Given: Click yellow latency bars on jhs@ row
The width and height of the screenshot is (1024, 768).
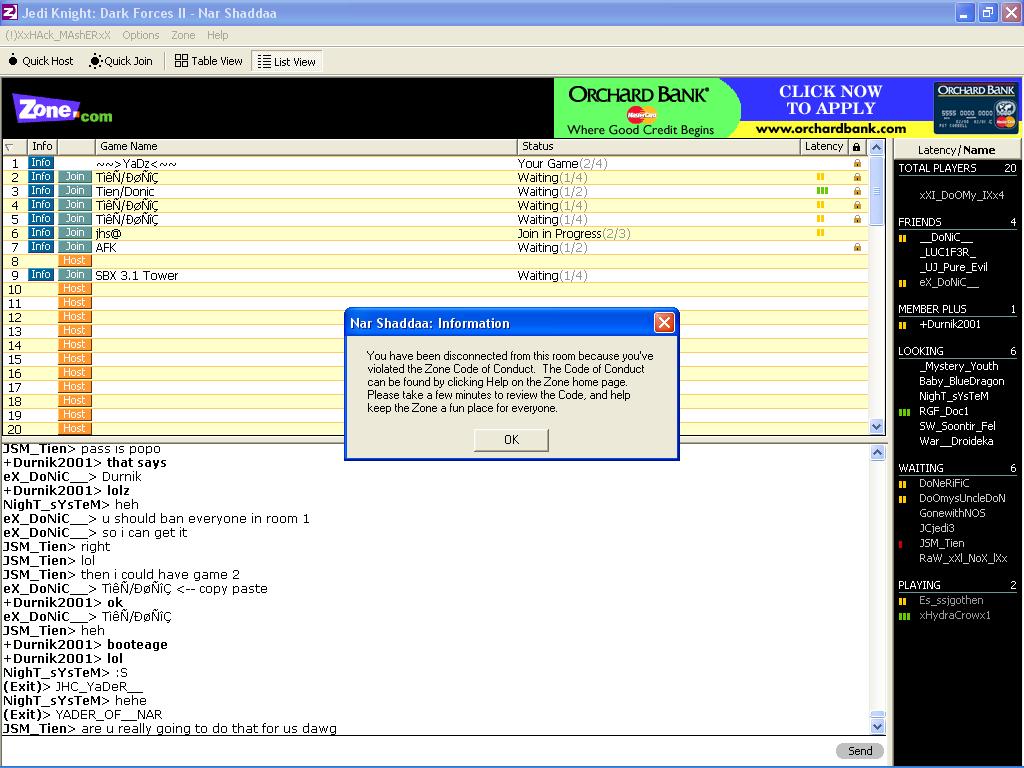Looking at the screenshot, I should (820, 232).
